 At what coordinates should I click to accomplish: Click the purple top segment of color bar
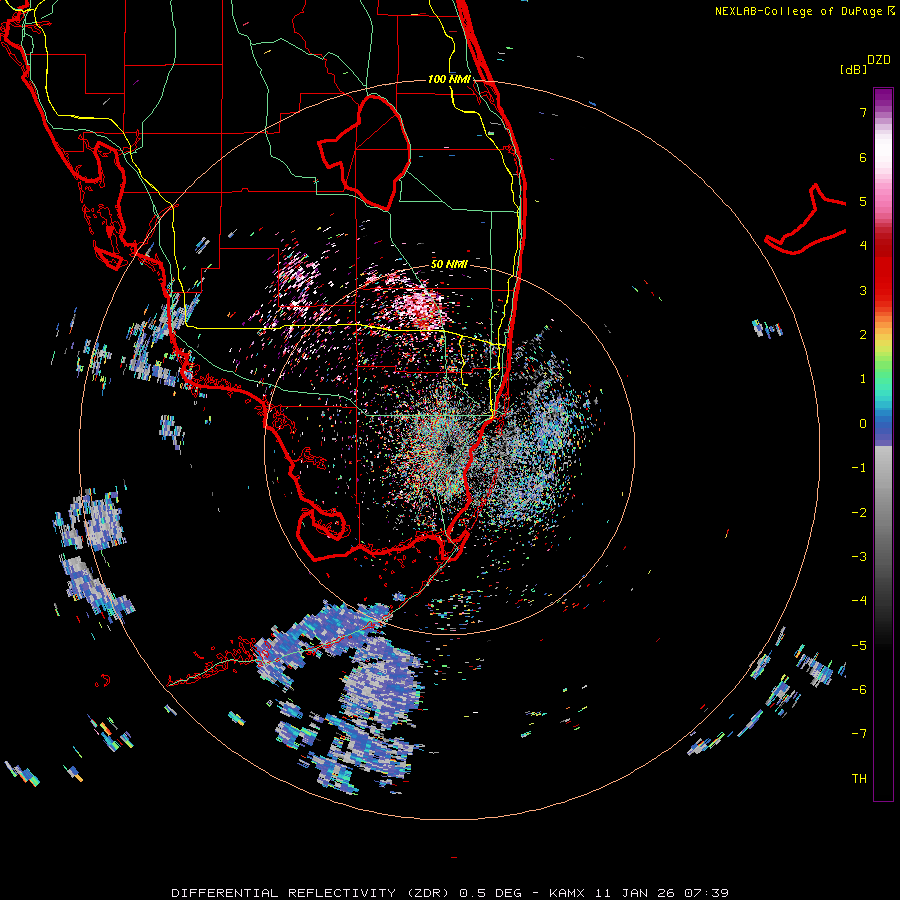point(883,99)
